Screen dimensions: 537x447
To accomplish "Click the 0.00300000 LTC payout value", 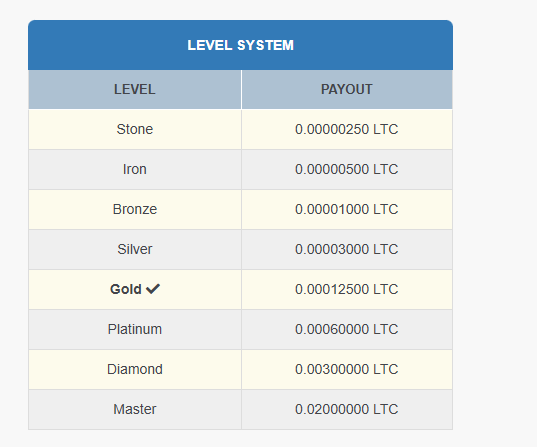I will pos(347,369).
